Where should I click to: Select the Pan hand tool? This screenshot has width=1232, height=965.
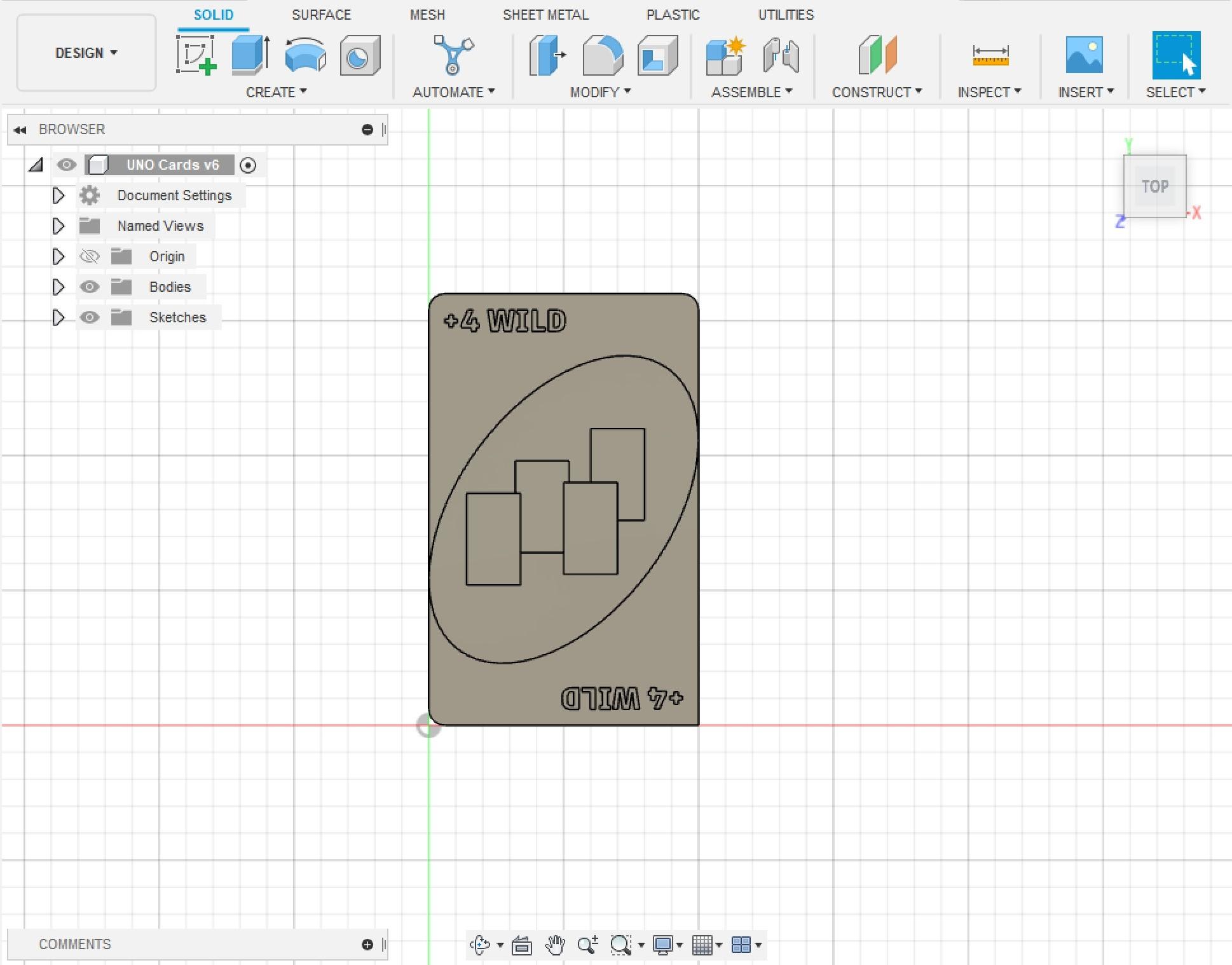point(555,945)
